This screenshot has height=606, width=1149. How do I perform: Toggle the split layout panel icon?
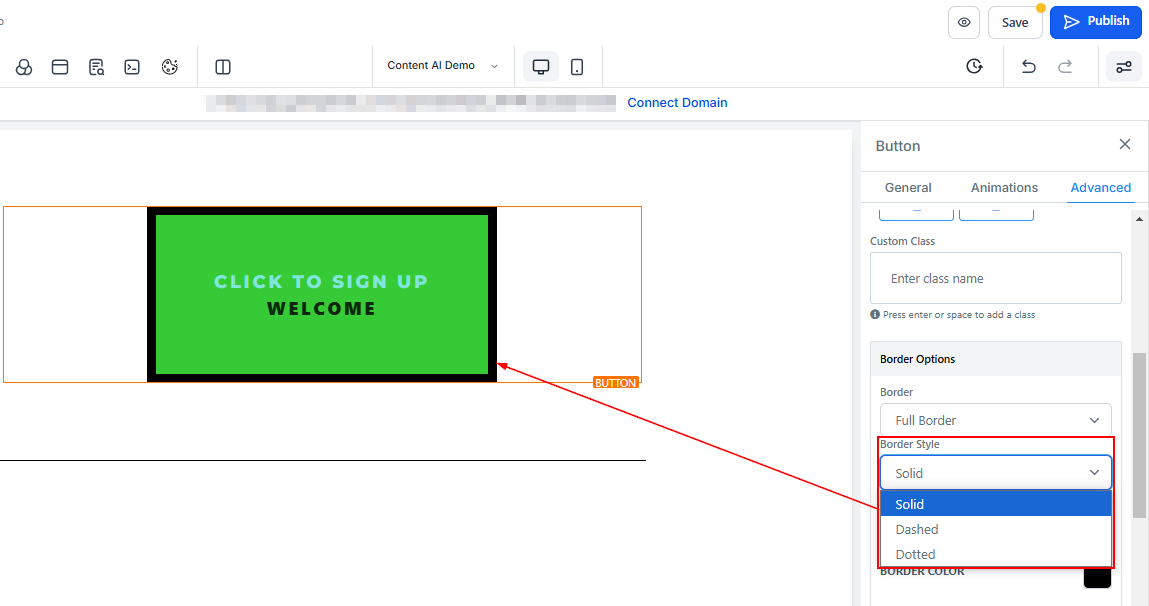pyautogui.click(x=223, y=67)
